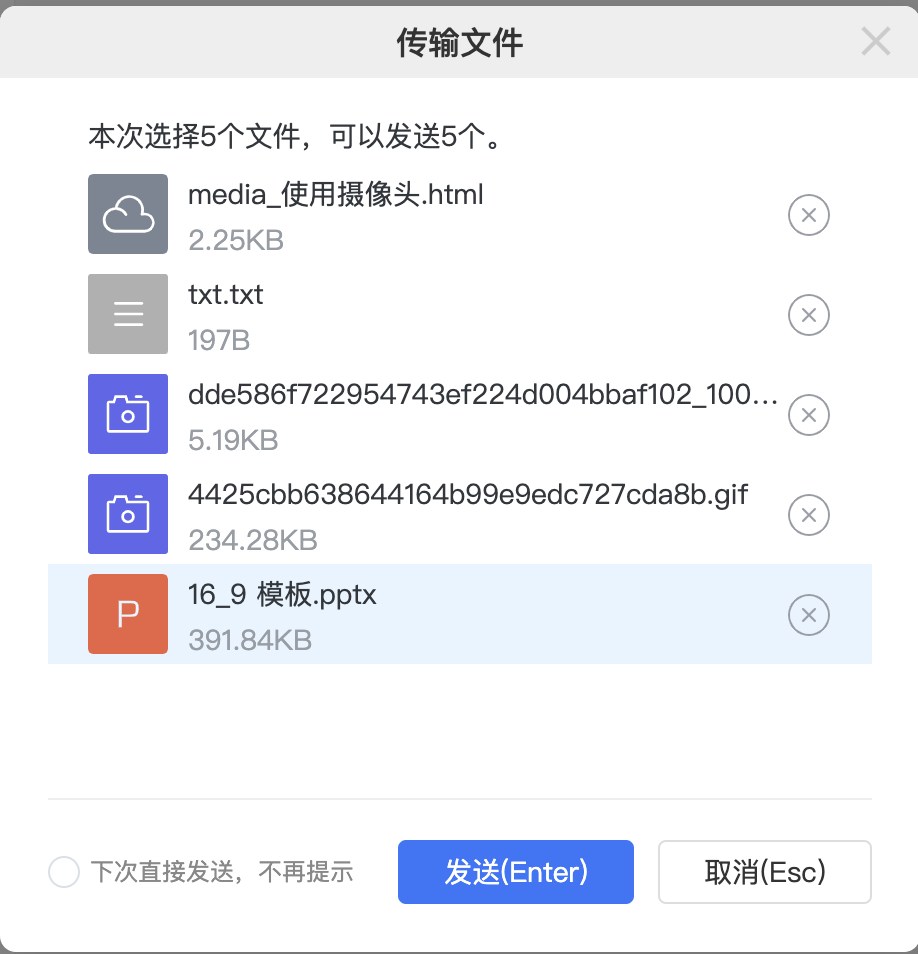Remove 16_9 模板.pptx from the list
This screenshot has height=954, width=918.
coord(809,615)
